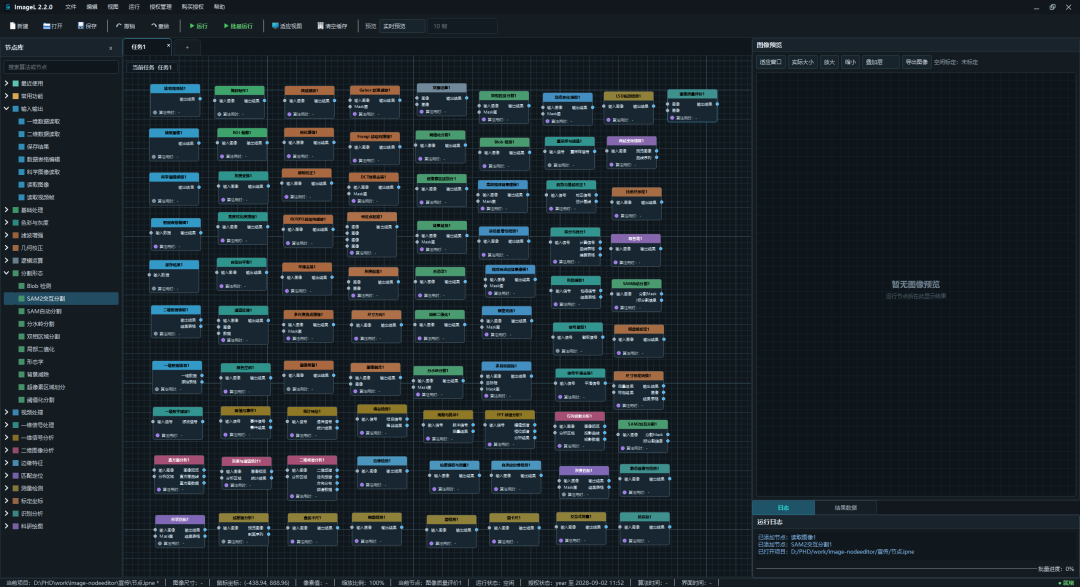Expand the 最近使用 category arrow
Image resolution: width=1080 pixels, height=587 pixels.
coord(7,83)
